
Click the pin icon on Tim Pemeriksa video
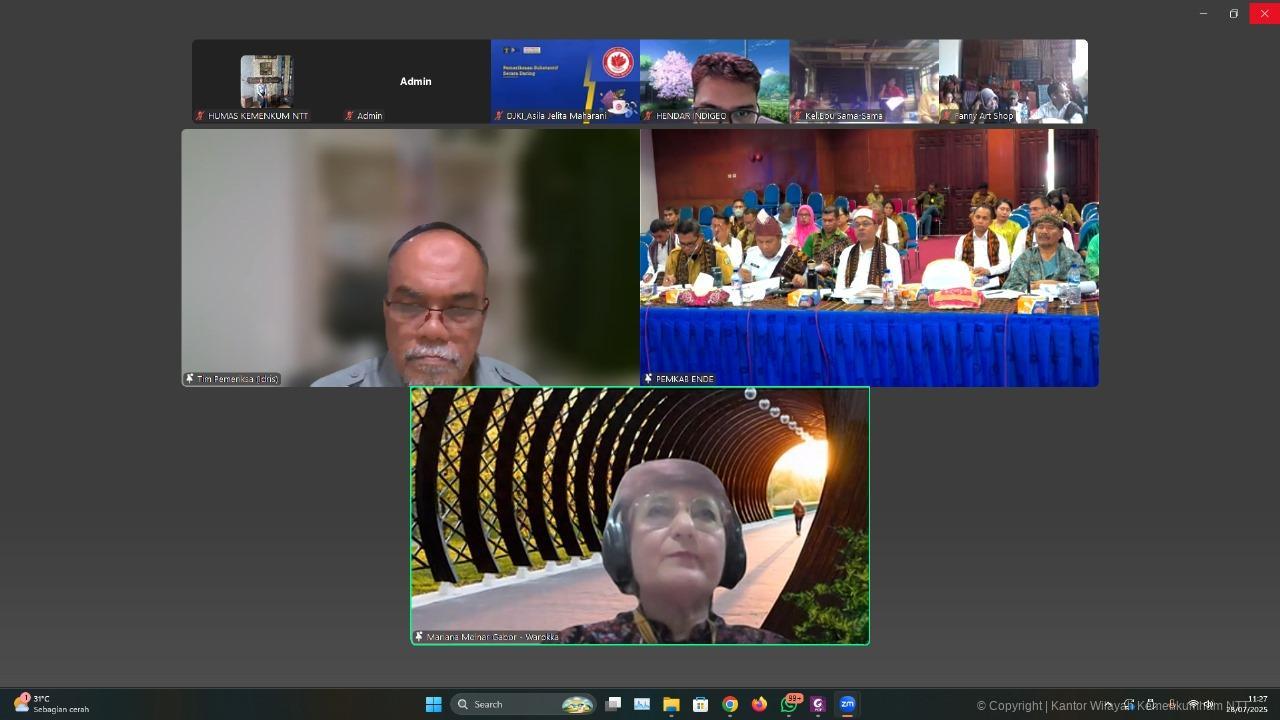coord(189,379)
